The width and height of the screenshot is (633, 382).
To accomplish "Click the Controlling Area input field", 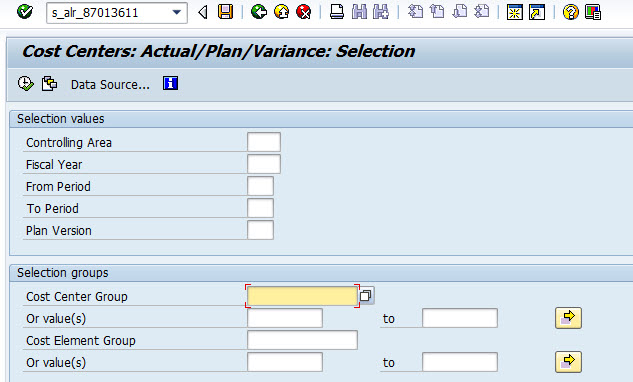I will pos(264,142).
